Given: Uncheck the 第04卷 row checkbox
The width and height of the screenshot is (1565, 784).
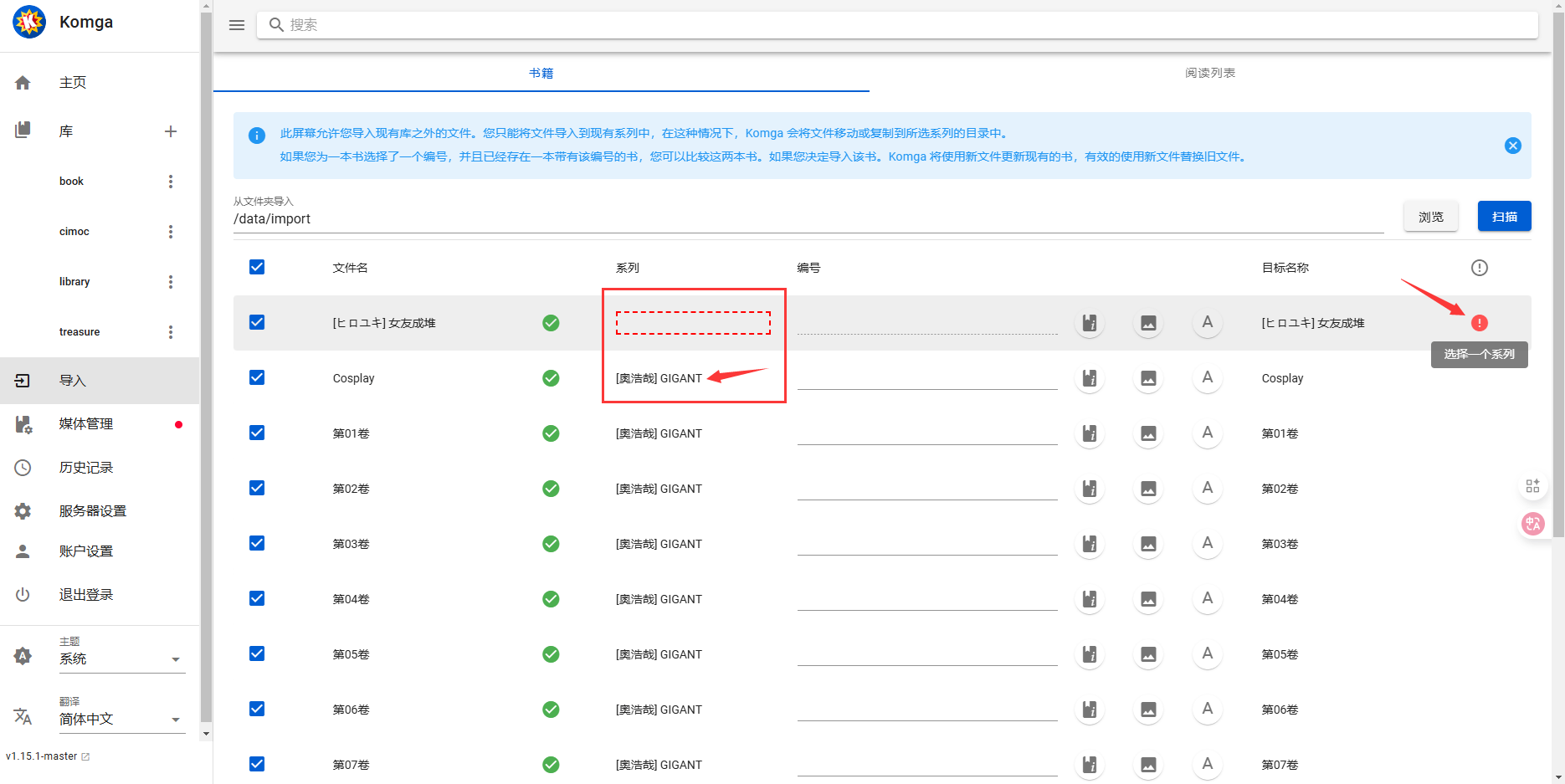Looking at the screenshot, I should pos(257,598).
